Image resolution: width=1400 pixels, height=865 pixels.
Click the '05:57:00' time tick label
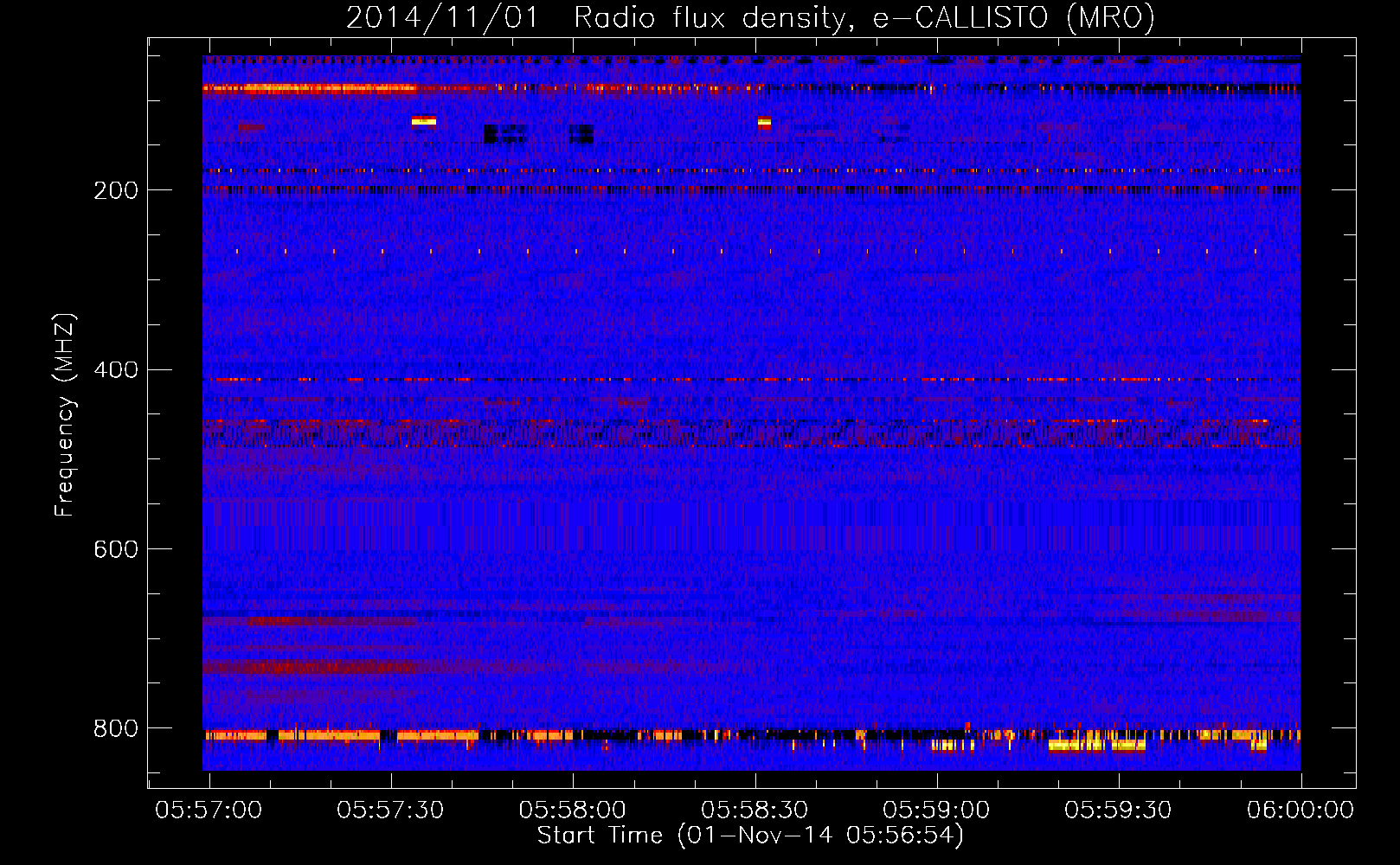(209, 810)
